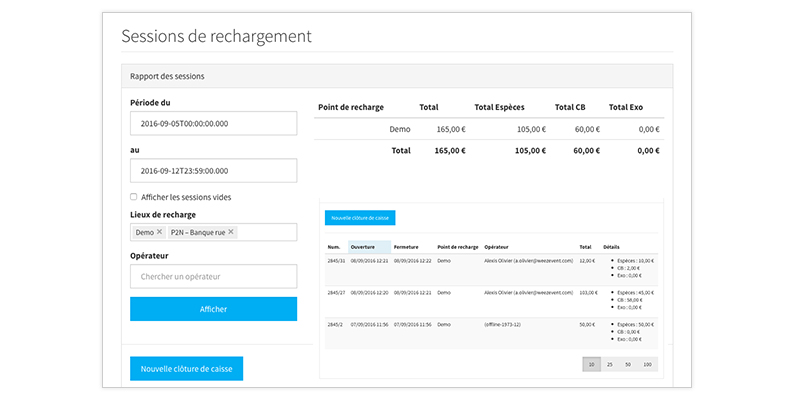Show 100 sessions per page
Screen dimensions: 800x400
tap(647, 364)
